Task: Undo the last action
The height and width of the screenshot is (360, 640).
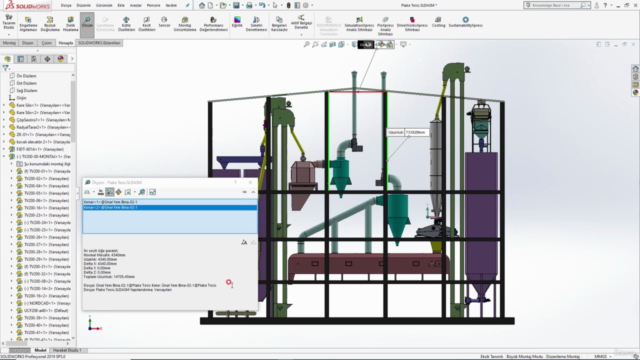Action: [x=262, y=5]
